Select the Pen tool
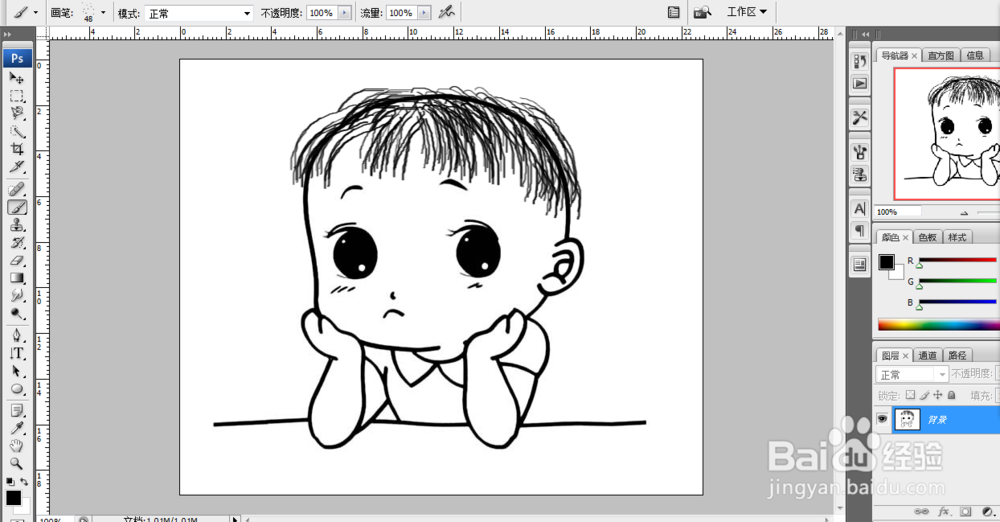 17,335
